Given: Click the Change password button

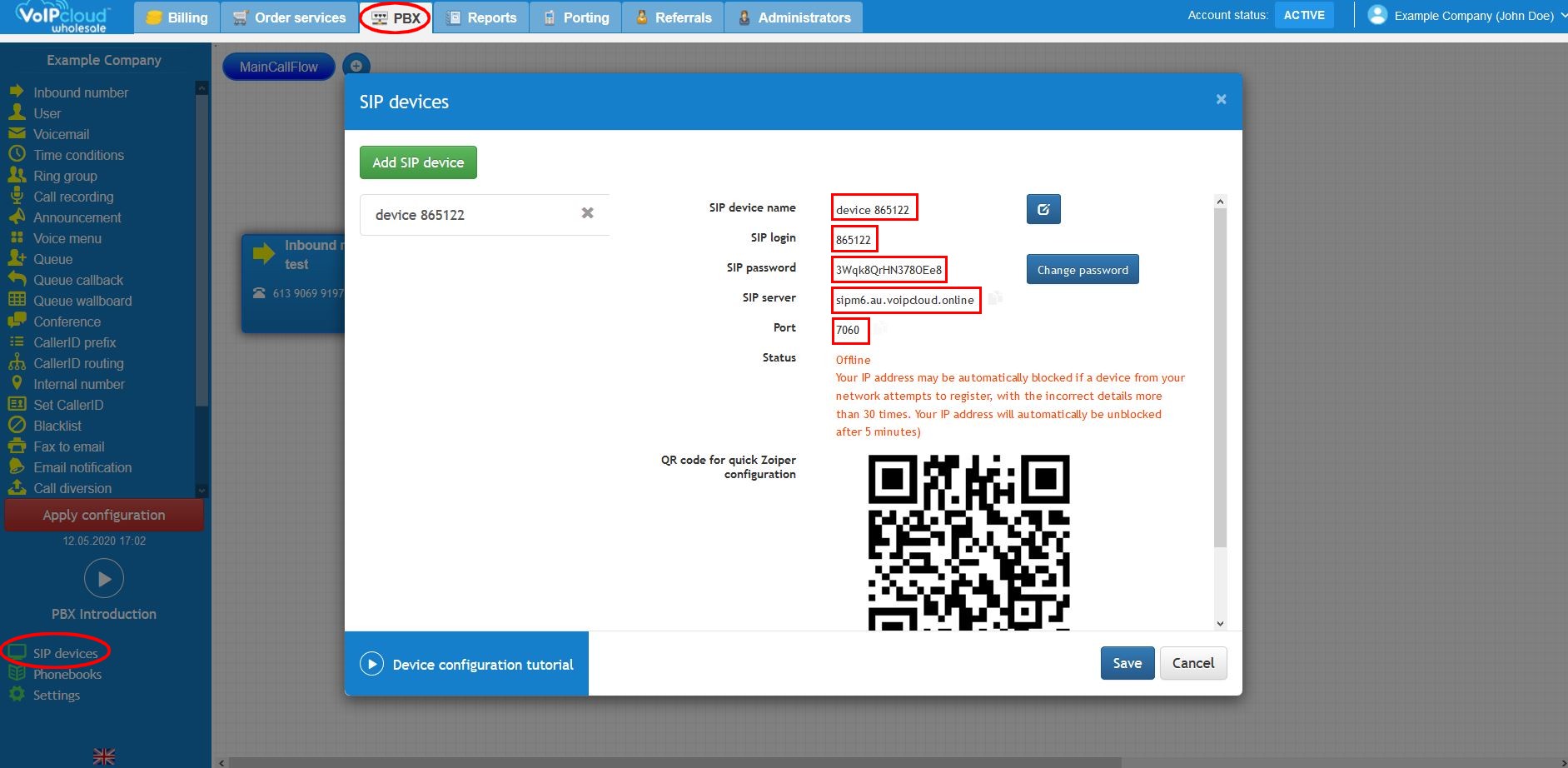Looking at the screenshot, I should (x=1082, y=269).
